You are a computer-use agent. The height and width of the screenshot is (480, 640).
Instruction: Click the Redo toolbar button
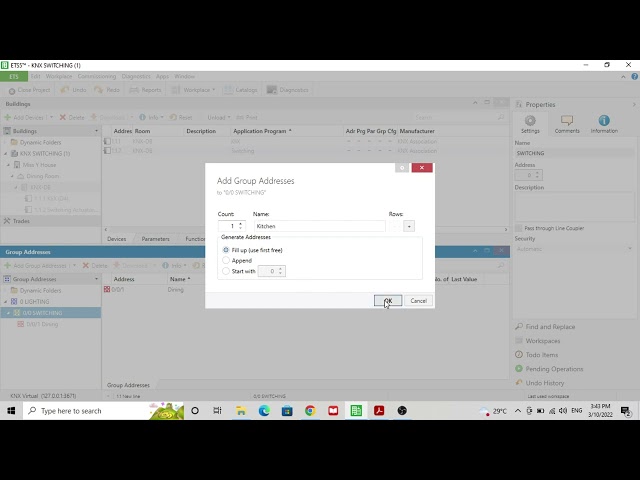tap(107, 90)
